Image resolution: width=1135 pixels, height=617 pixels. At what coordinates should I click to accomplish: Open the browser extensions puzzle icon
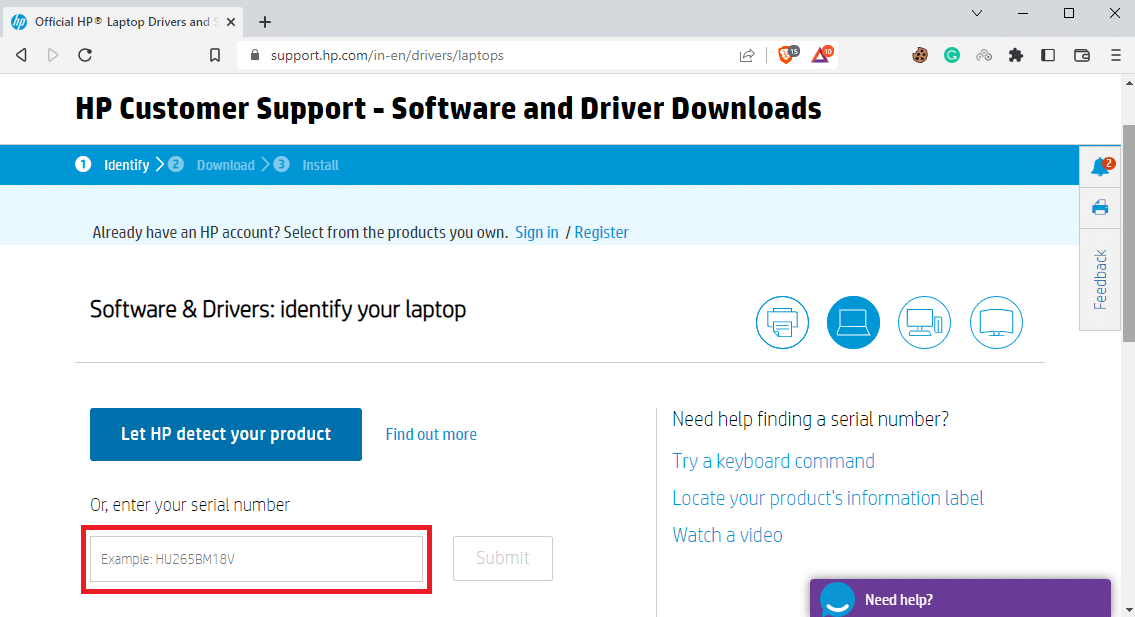pos(1015,55)
